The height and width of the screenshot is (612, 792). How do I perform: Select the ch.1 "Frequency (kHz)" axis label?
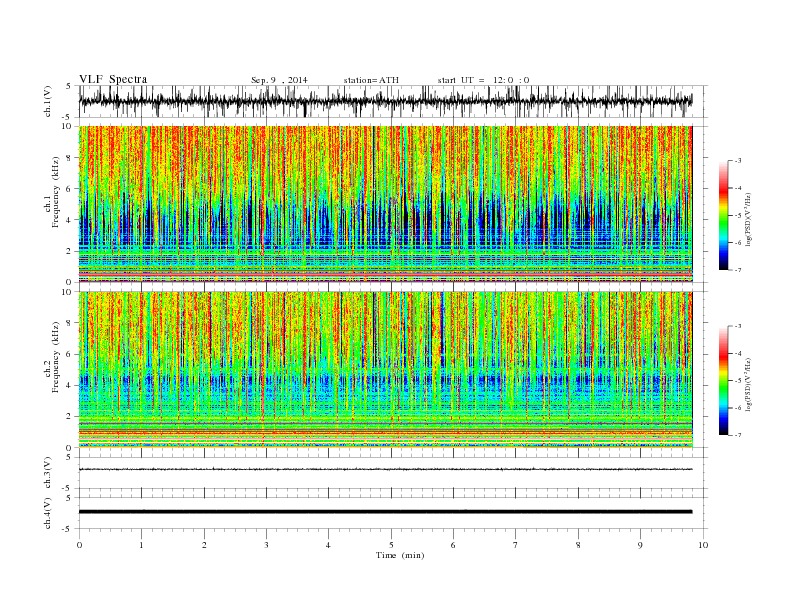click(x=56, y=193)
